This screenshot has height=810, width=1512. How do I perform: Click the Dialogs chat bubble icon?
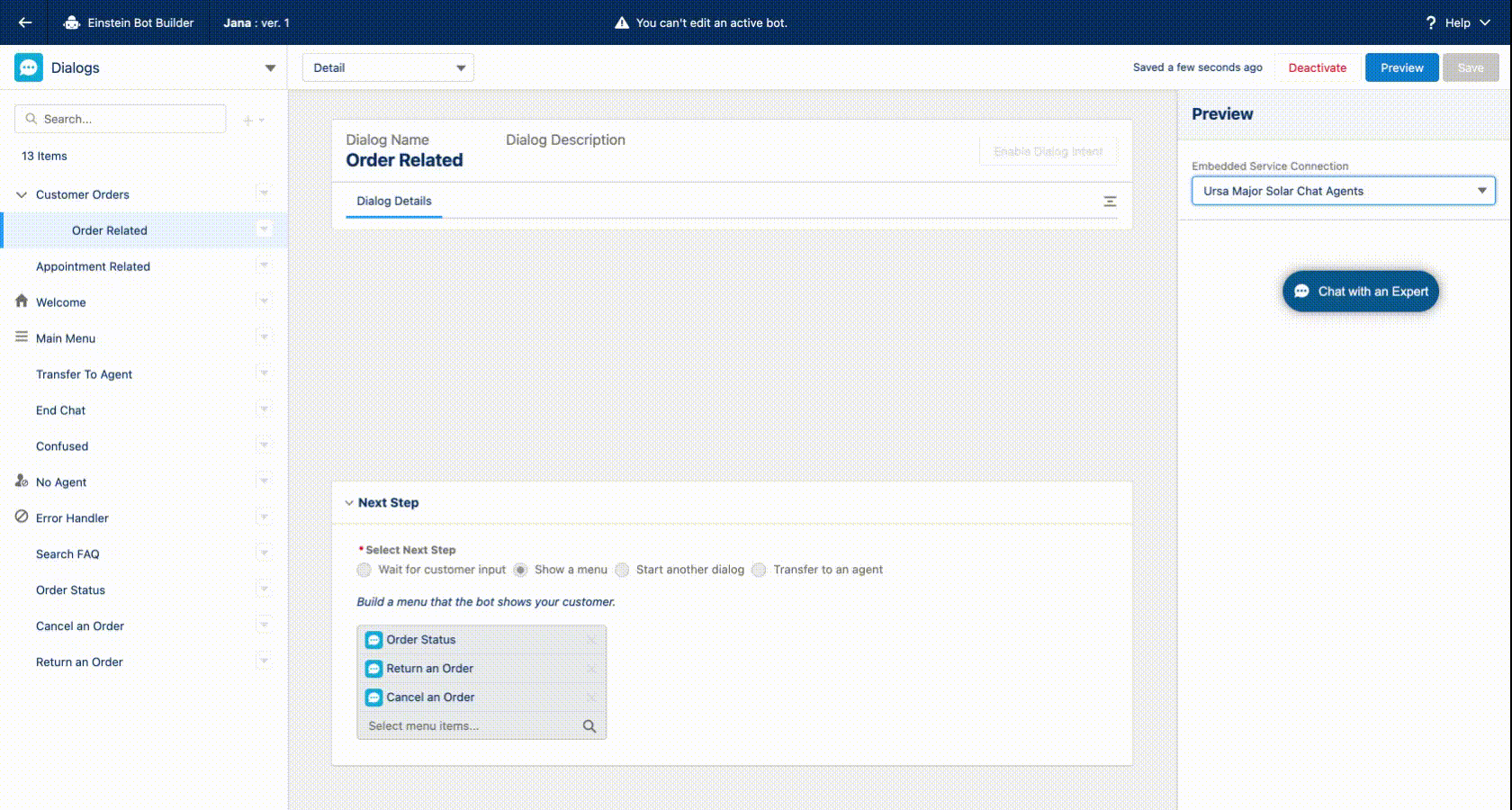click(29, 67)
